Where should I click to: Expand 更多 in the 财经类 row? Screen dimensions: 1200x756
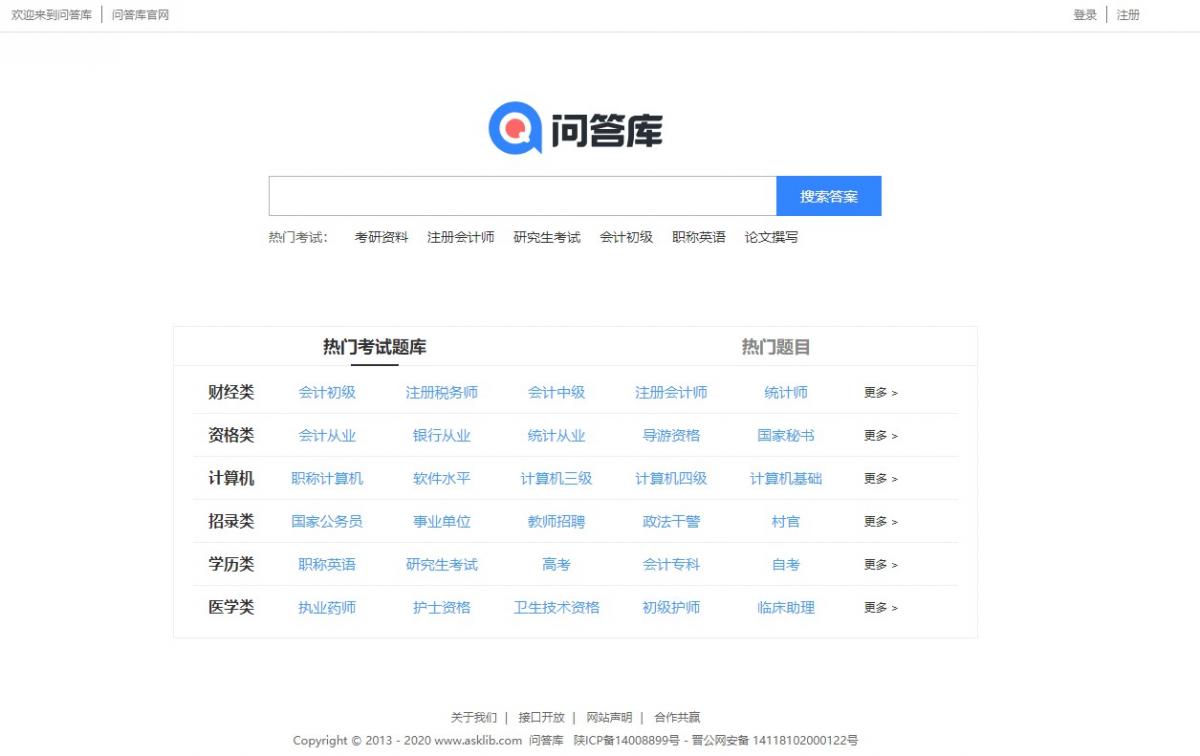pos(880,393)
